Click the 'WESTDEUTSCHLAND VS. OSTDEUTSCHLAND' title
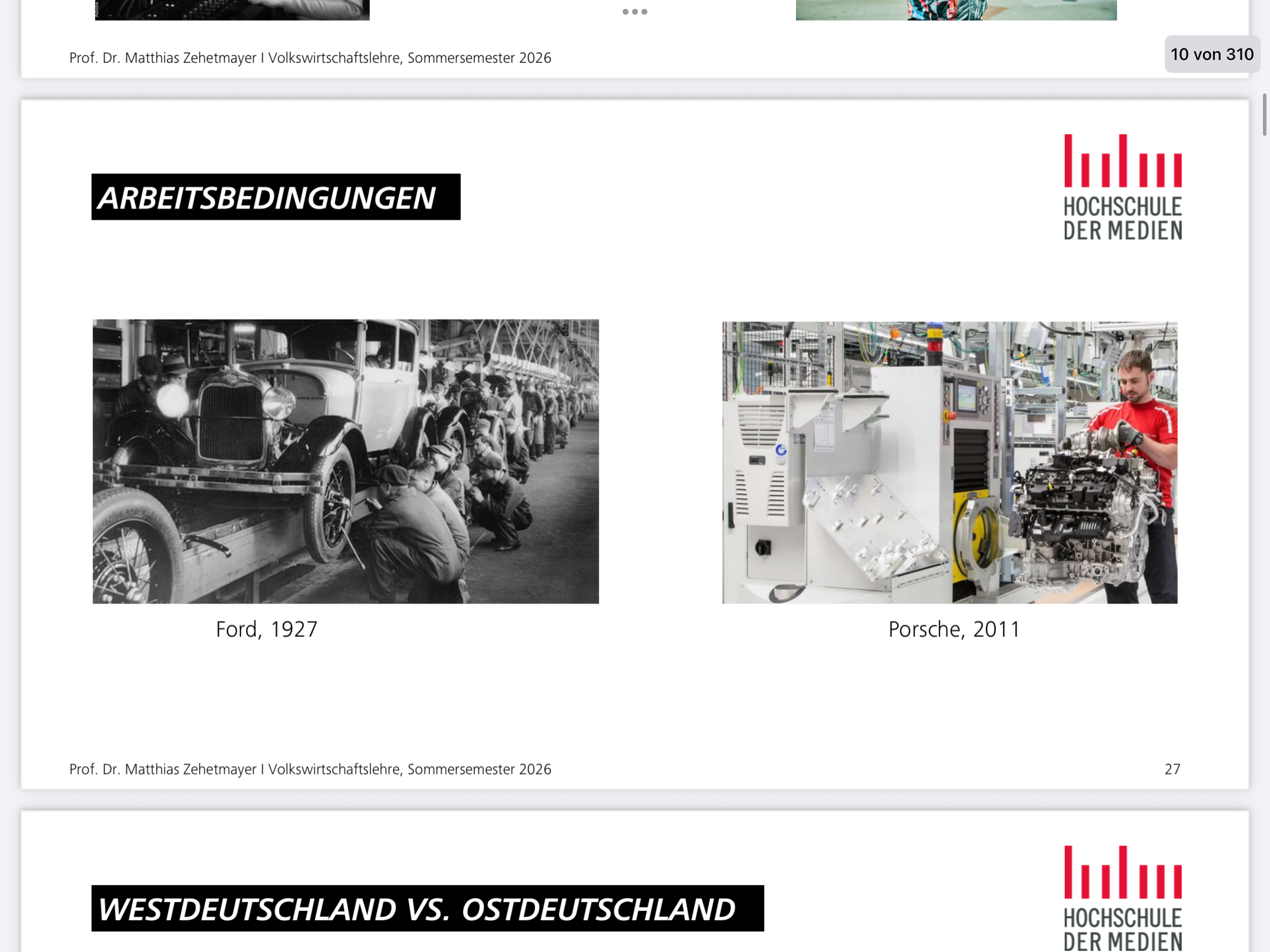This screenshot has height=952, width=1270. tap(427, 909)
